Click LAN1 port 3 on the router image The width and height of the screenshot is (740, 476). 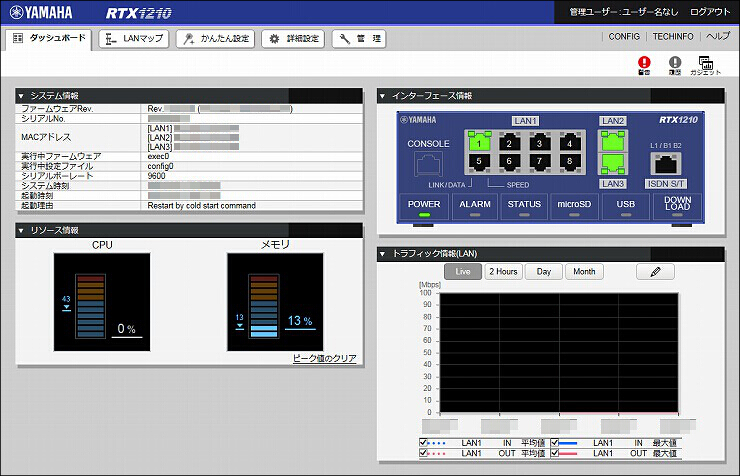pos(539,142)
